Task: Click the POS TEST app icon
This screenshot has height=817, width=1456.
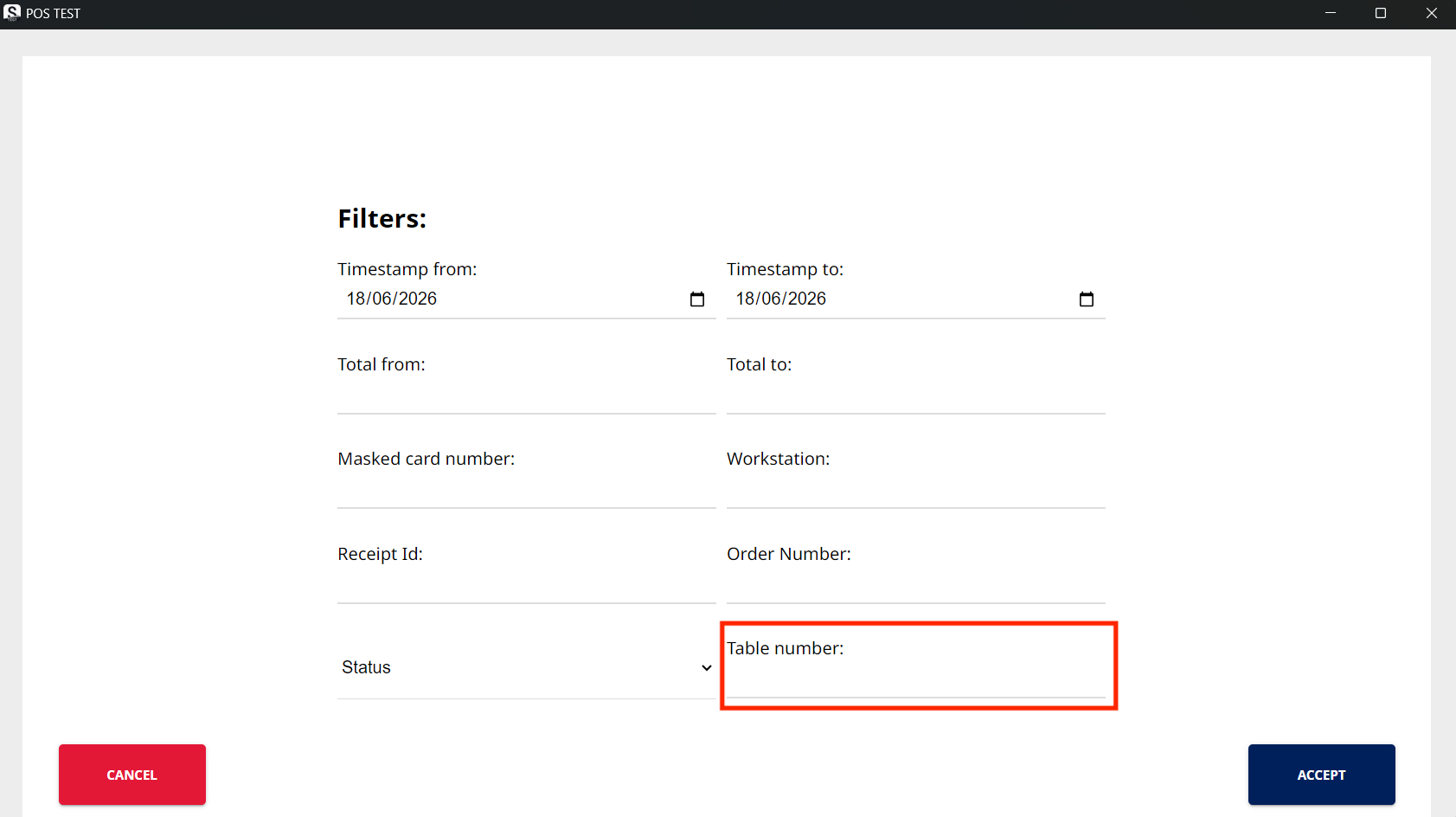Action: (x=12, y=13)
